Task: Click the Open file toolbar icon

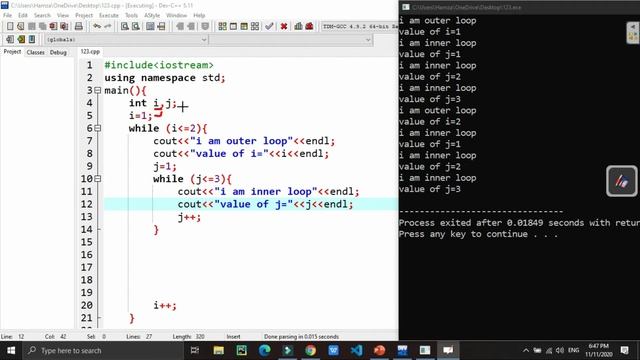Action: point(21,27)
